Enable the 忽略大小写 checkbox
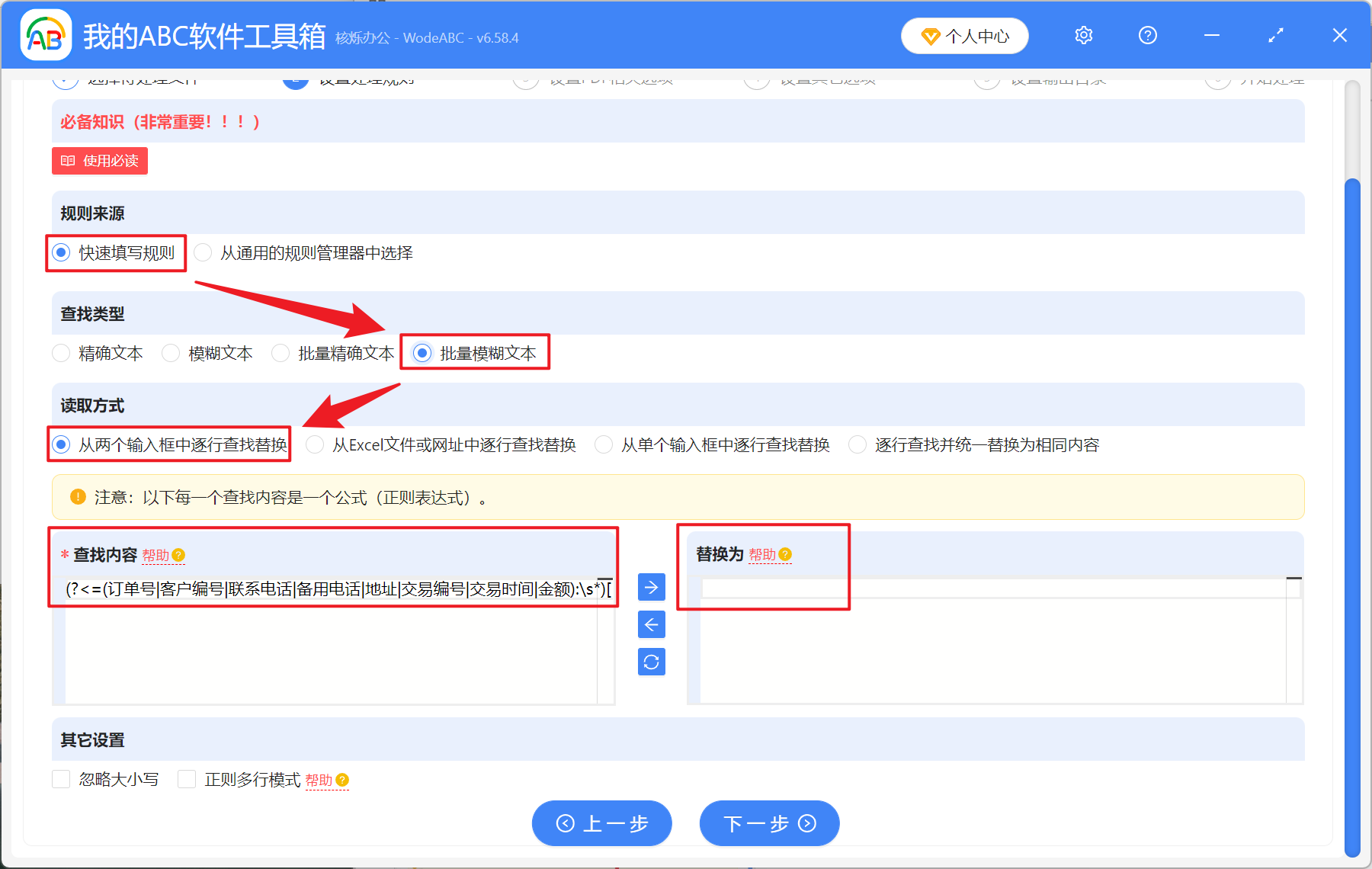This screenshot has width=1372, height=869. pos(61,779)
